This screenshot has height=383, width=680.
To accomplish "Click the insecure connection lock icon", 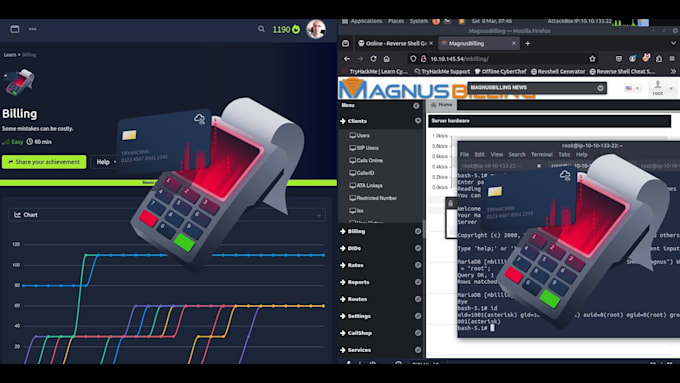I will 423,59.
